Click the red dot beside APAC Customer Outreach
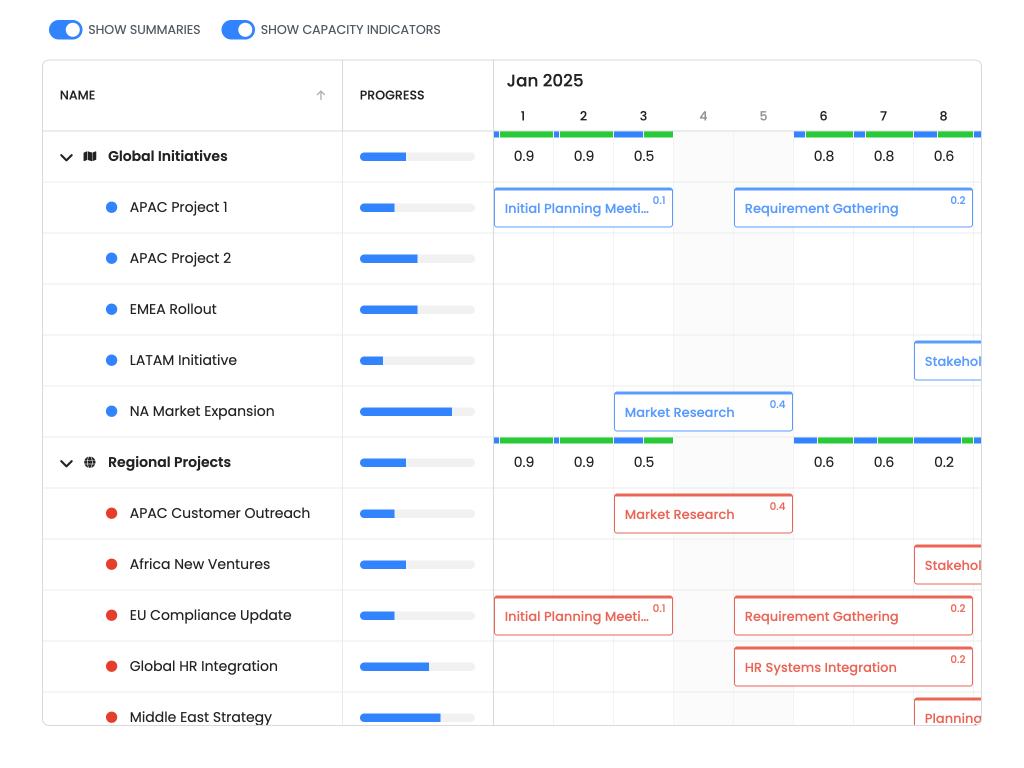Image resolution: width=1024 pixels, height=768 pixels. click(112, 513)
